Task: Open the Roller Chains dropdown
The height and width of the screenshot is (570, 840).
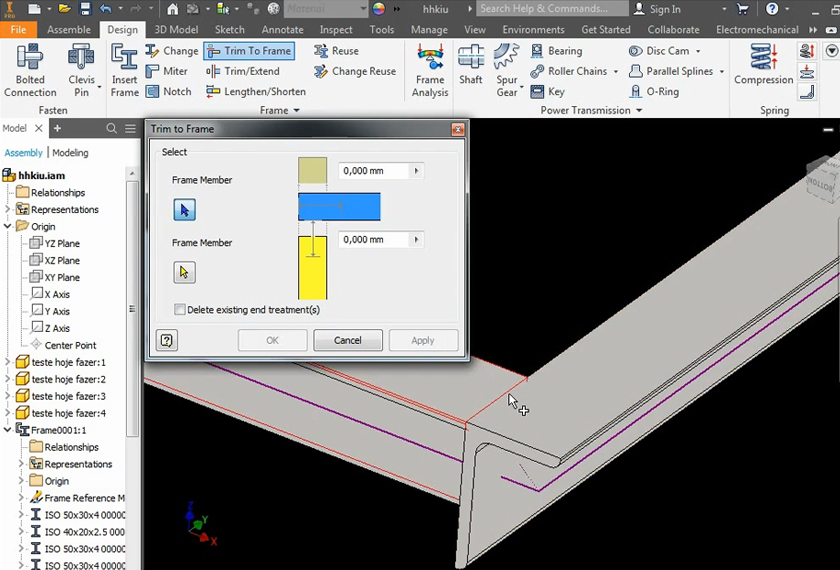Action: [x=616, y=72]
